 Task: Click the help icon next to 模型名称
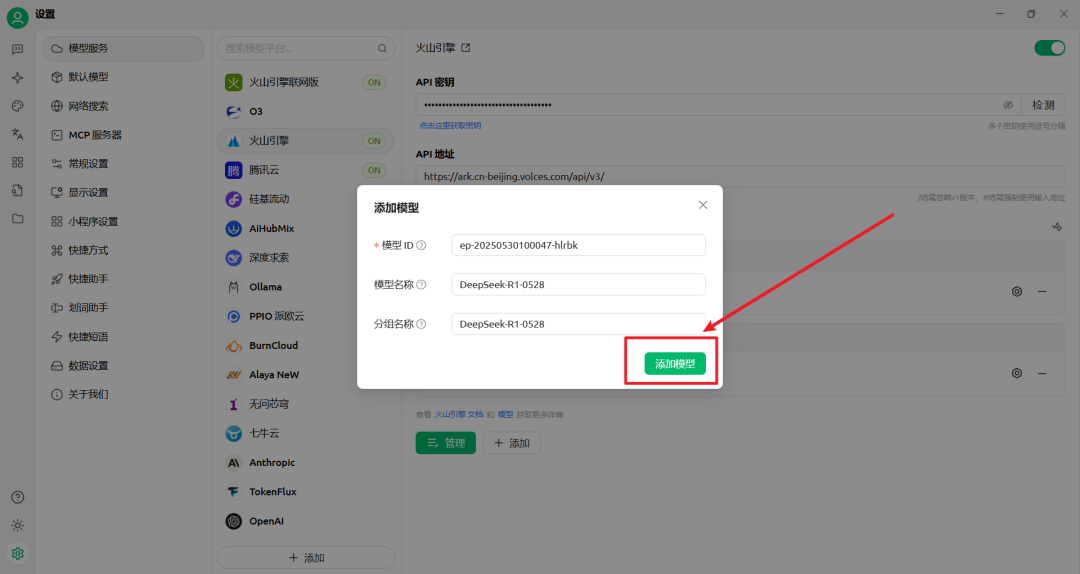422,284
